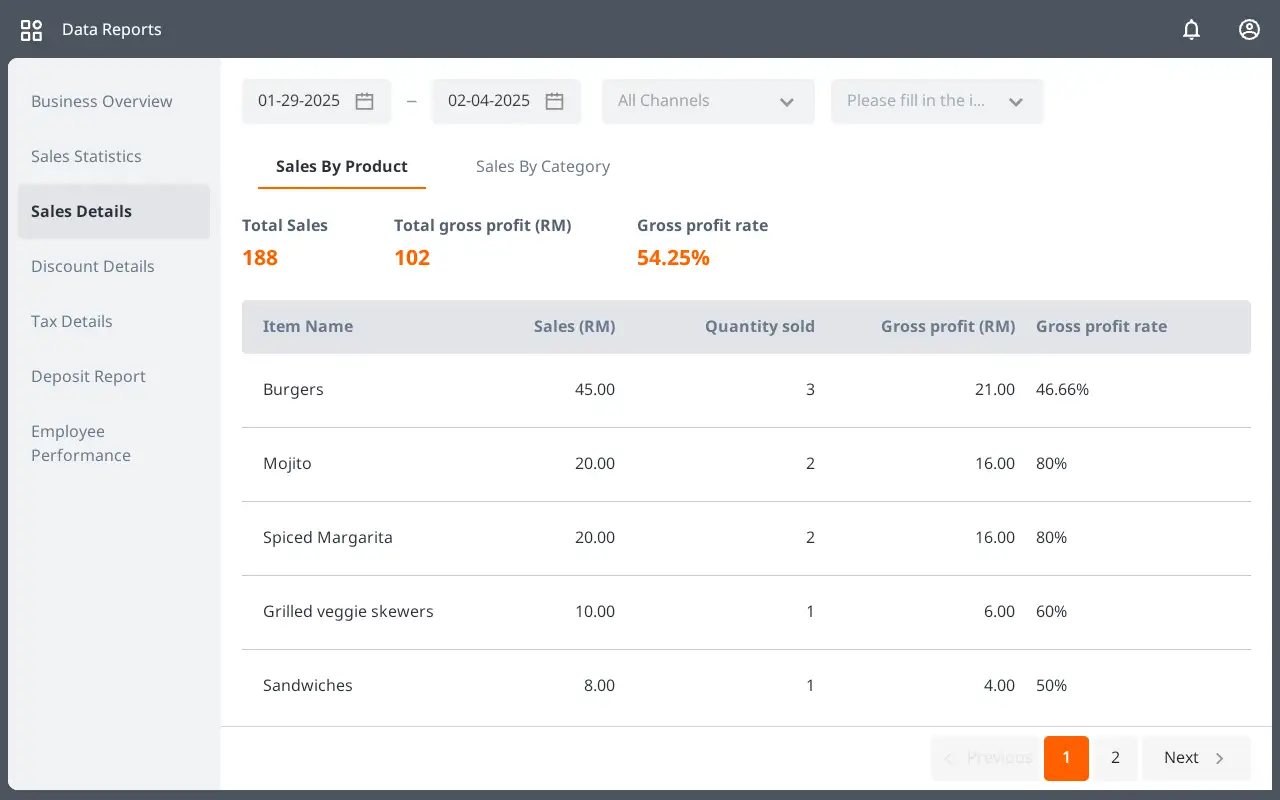Select the Sales By Product tab

(341, 167)
